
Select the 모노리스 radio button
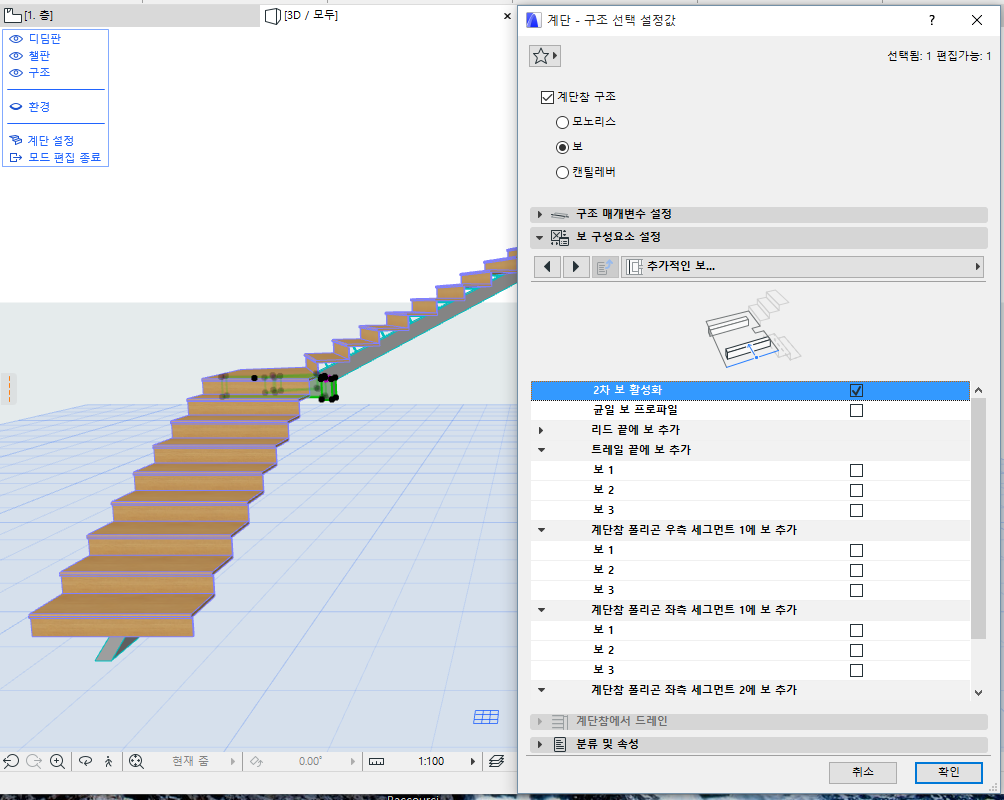tap(562, 122)
